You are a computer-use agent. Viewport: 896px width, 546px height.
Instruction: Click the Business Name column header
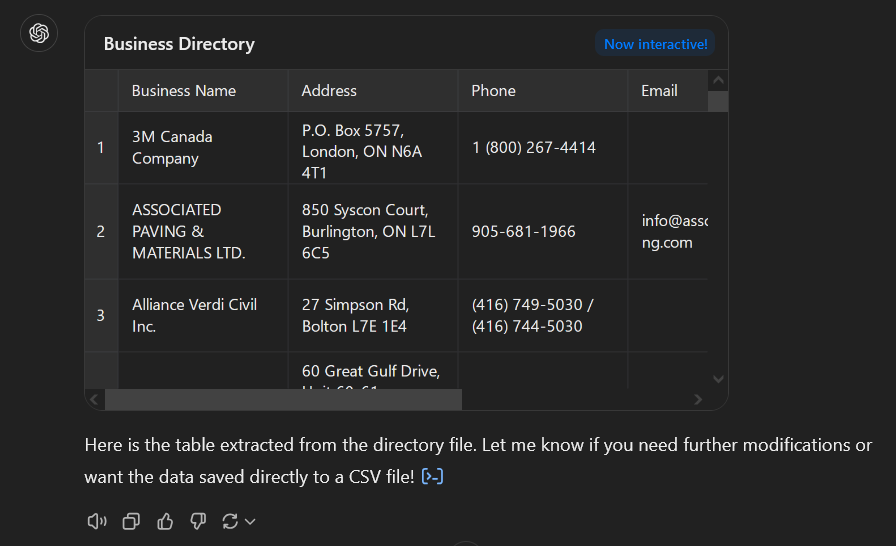tap(203, 91)
